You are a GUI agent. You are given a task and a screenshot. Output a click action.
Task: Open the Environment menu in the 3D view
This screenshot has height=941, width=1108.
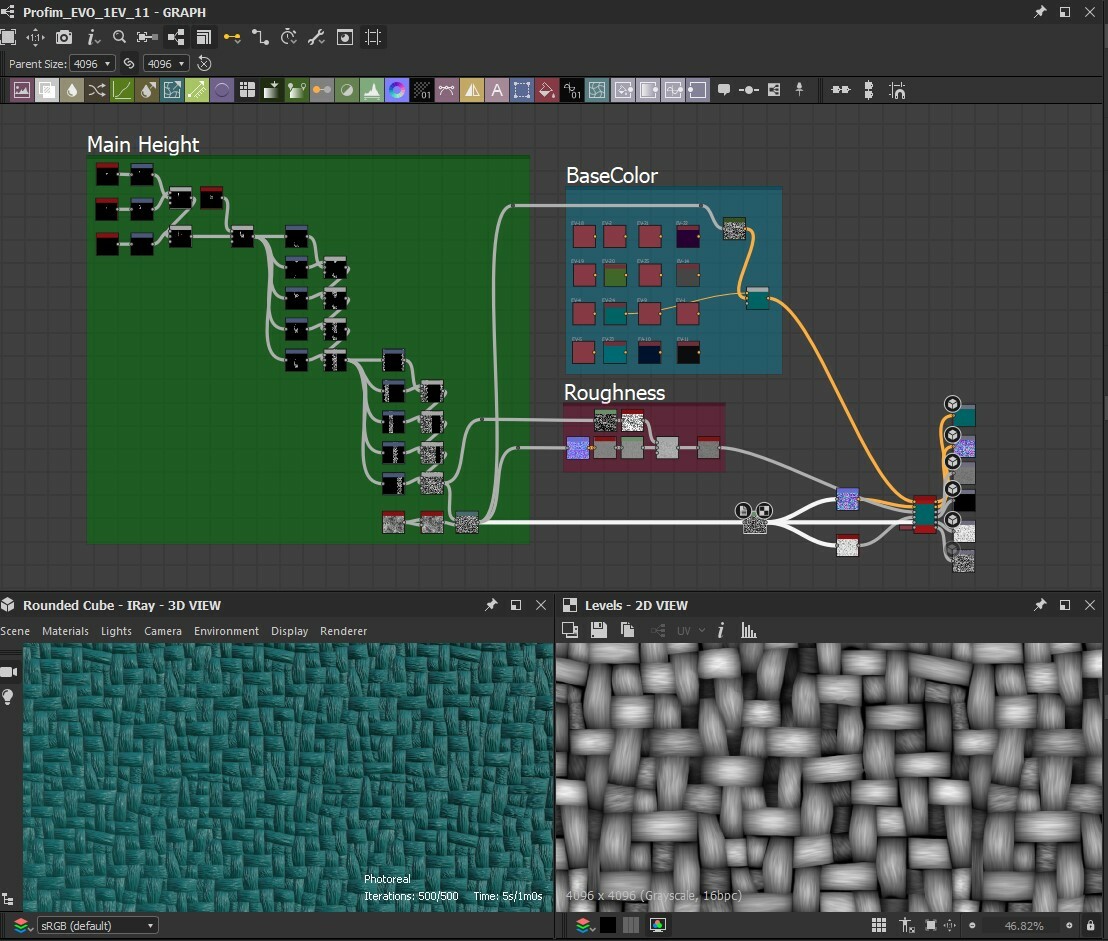tap(226, 631)
